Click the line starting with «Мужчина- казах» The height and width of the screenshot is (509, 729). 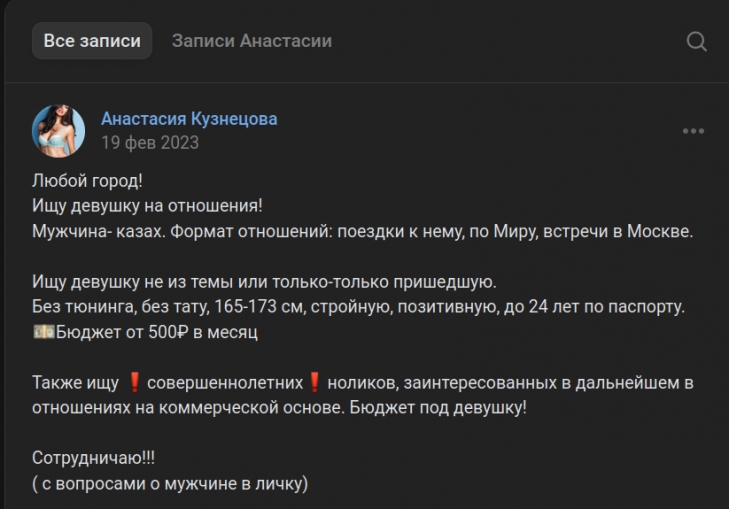click(x=362, y=231)
